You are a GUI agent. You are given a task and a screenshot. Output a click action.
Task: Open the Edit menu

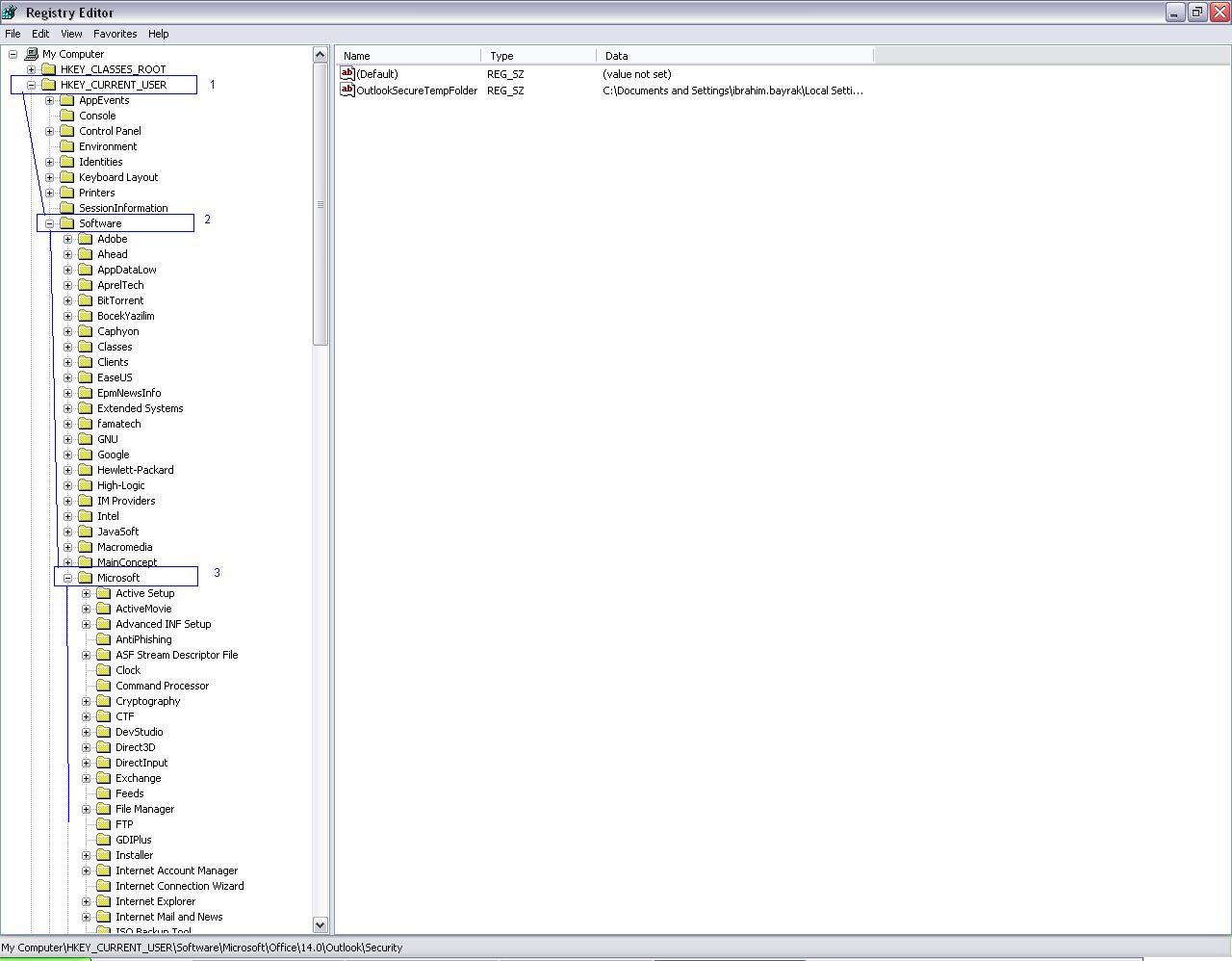pyautogui.click(x=40, y=34)
